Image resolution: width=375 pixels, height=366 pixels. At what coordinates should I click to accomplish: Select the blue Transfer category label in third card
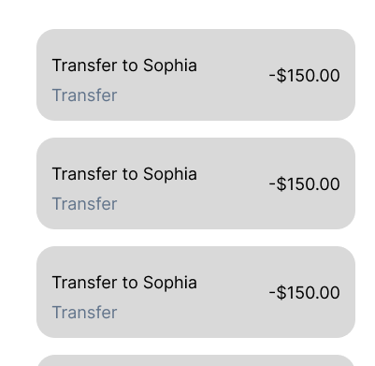(x=85, y=313)
